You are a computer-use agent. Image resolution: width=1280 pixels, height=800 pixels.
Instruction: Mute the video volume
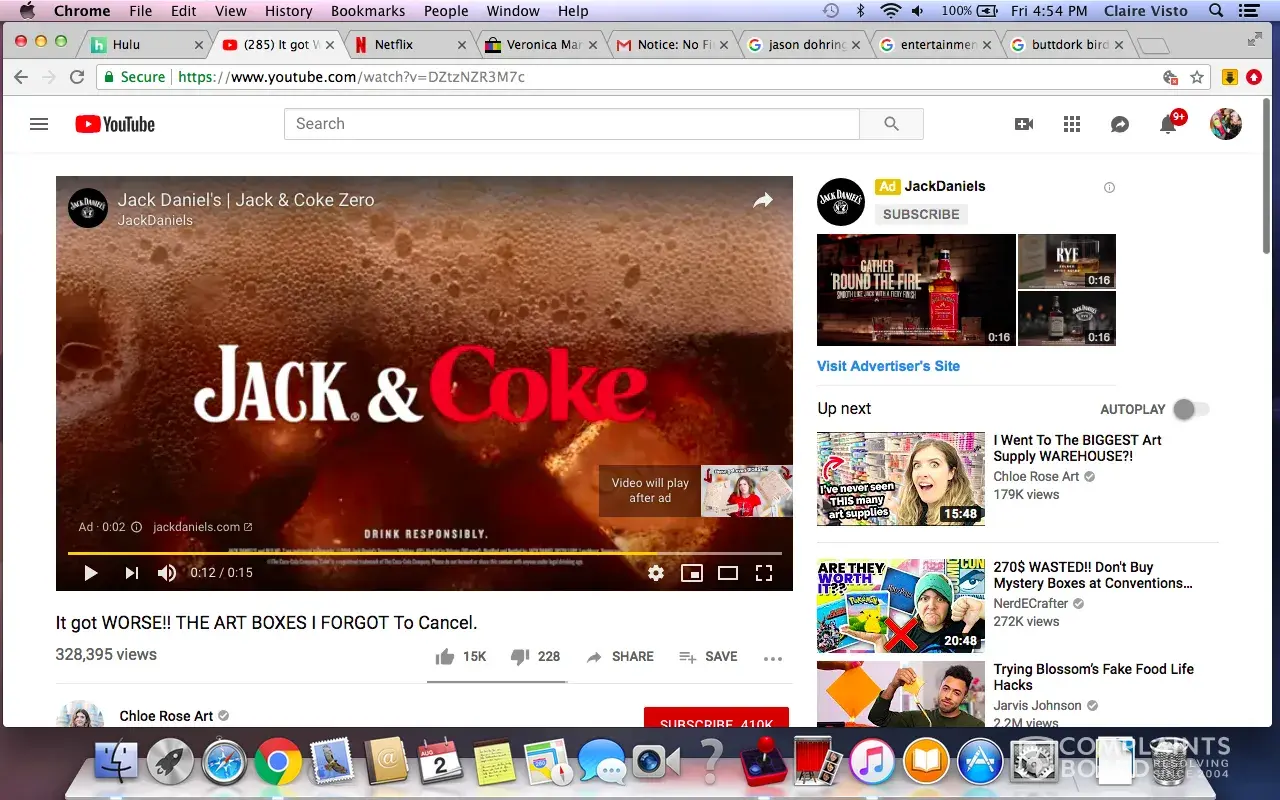pyautogui.click(x=167, y=573)
